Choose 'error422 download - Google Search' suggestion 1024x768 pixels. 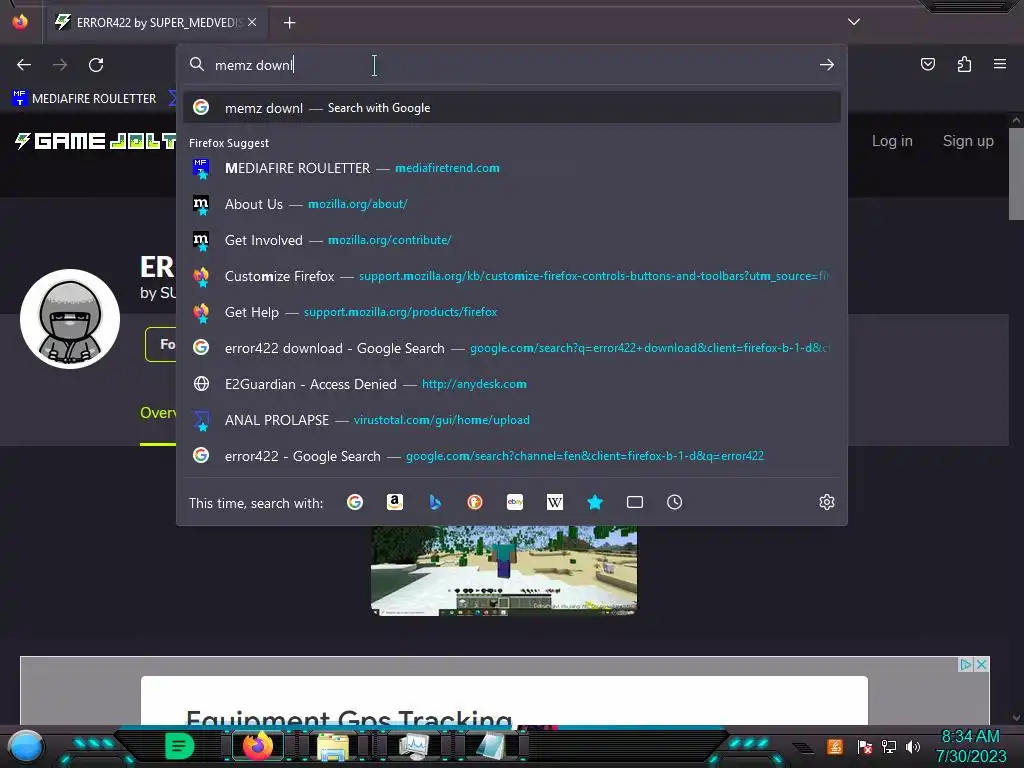click(x=512, y=347)
